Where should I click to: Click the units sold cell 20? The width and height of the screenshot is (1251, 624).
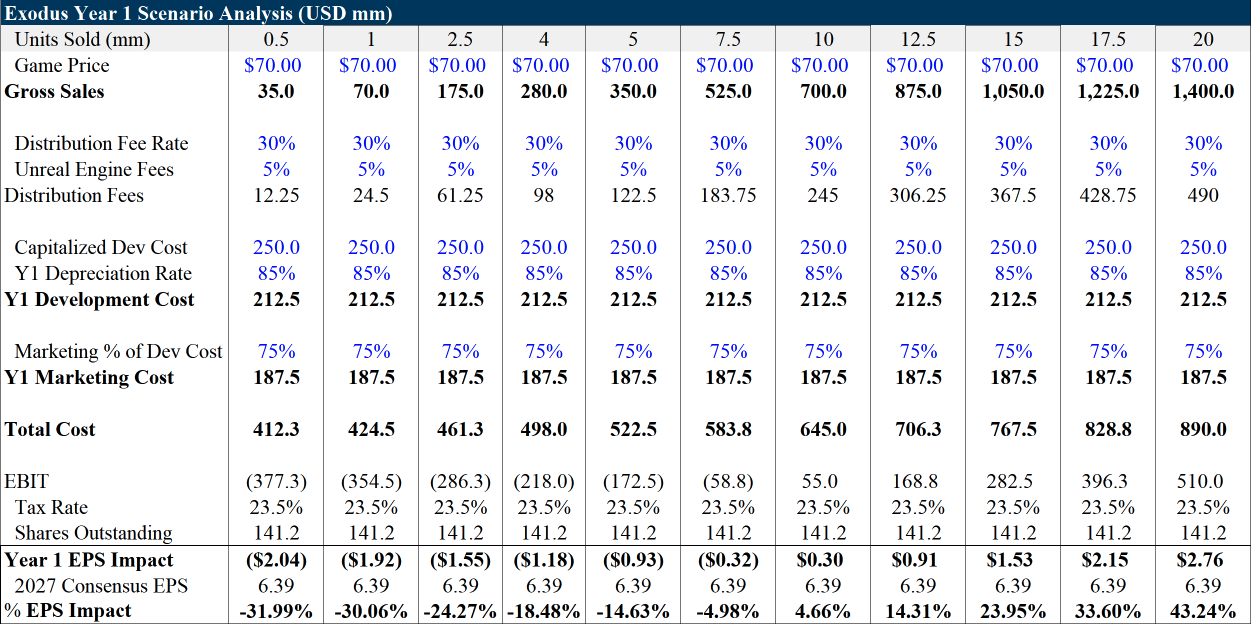point(1203,39)
